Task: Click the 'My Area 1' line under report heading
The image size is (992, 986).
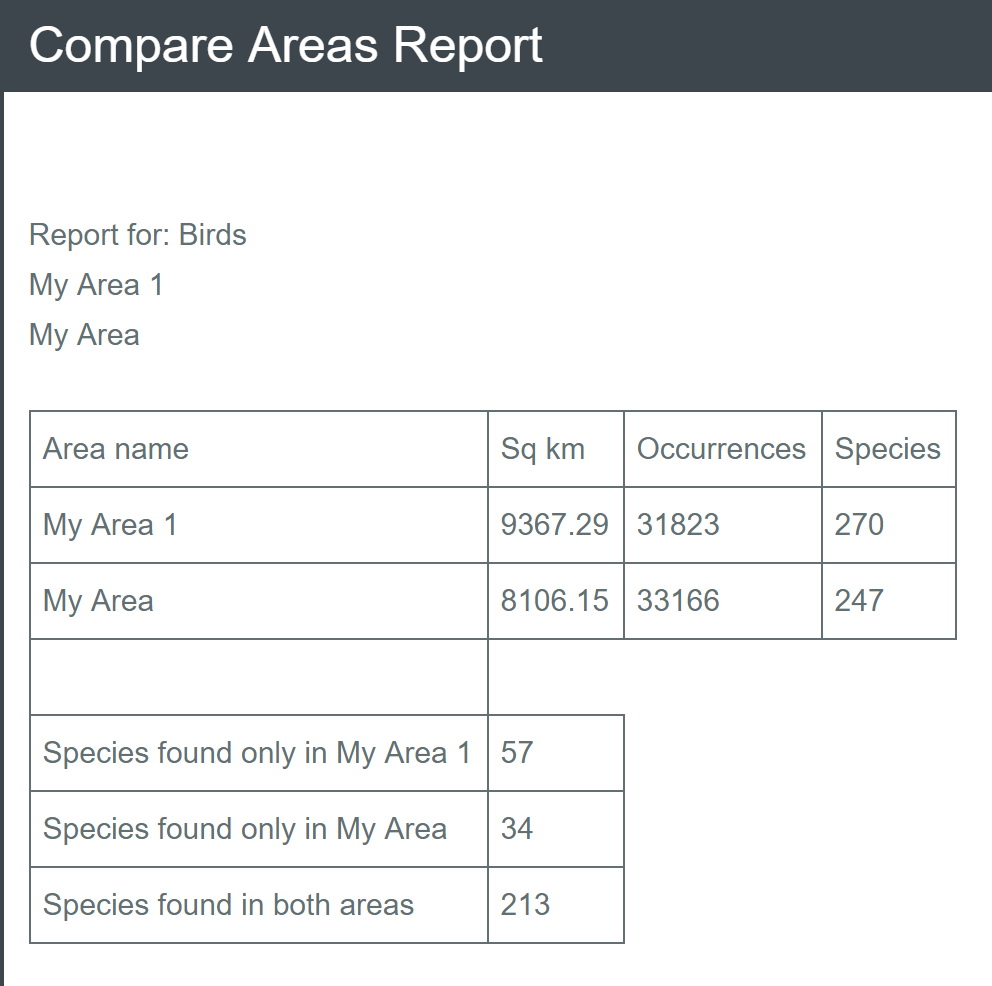Action: (x=96, y=285)
